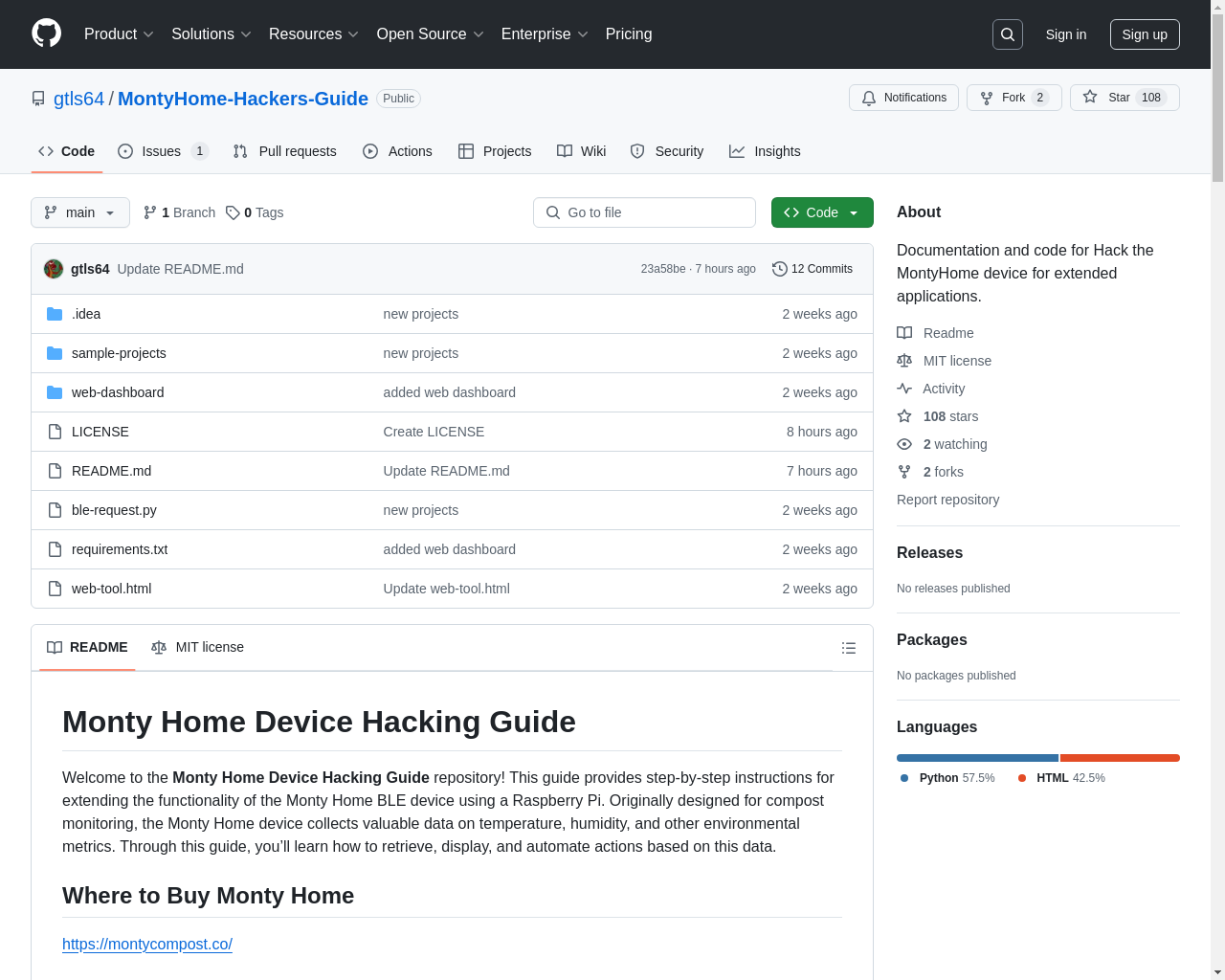Click the commit history clock icon
Viewport: 1225px width, 980px height.
tap(780, 269)
